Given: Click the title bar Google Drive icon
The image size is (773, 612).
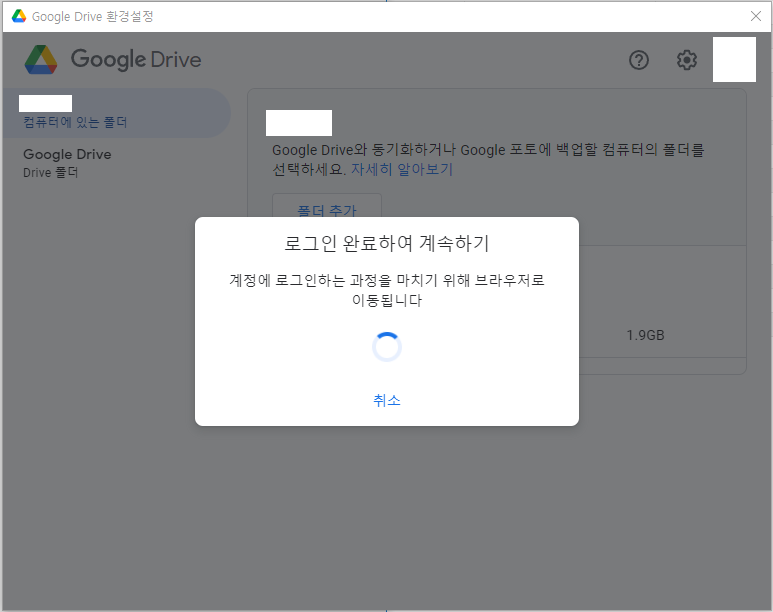Looking at the screenshot, I should pos(19,16).
